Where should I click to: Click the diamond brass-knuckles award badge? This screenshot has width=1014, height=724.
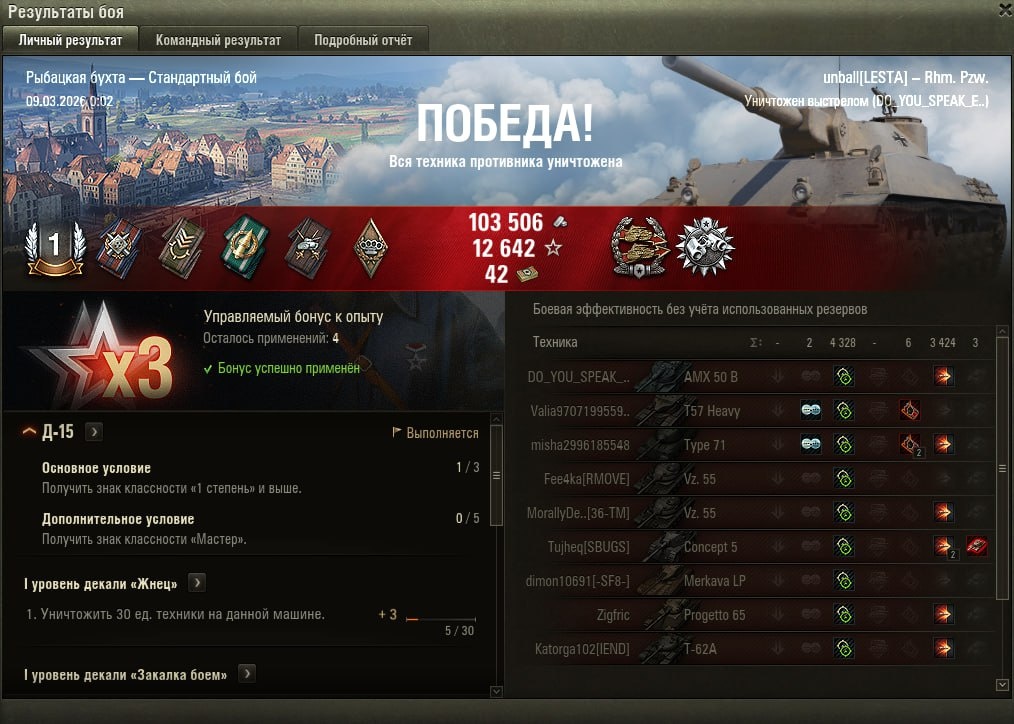[371, 248]
